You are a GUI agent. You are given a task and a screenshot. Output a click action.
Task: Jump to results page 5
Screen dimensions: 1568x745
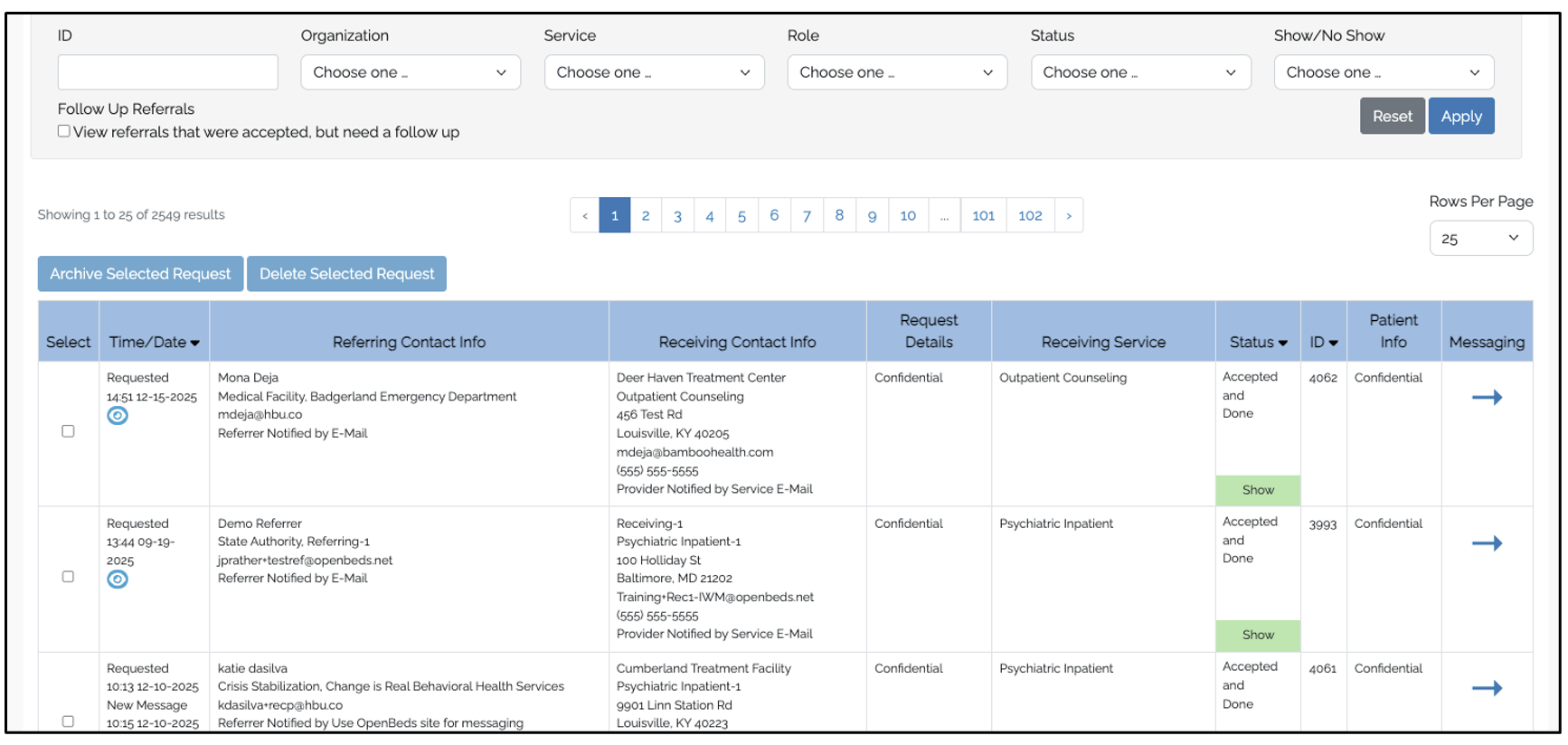point(741,215)
